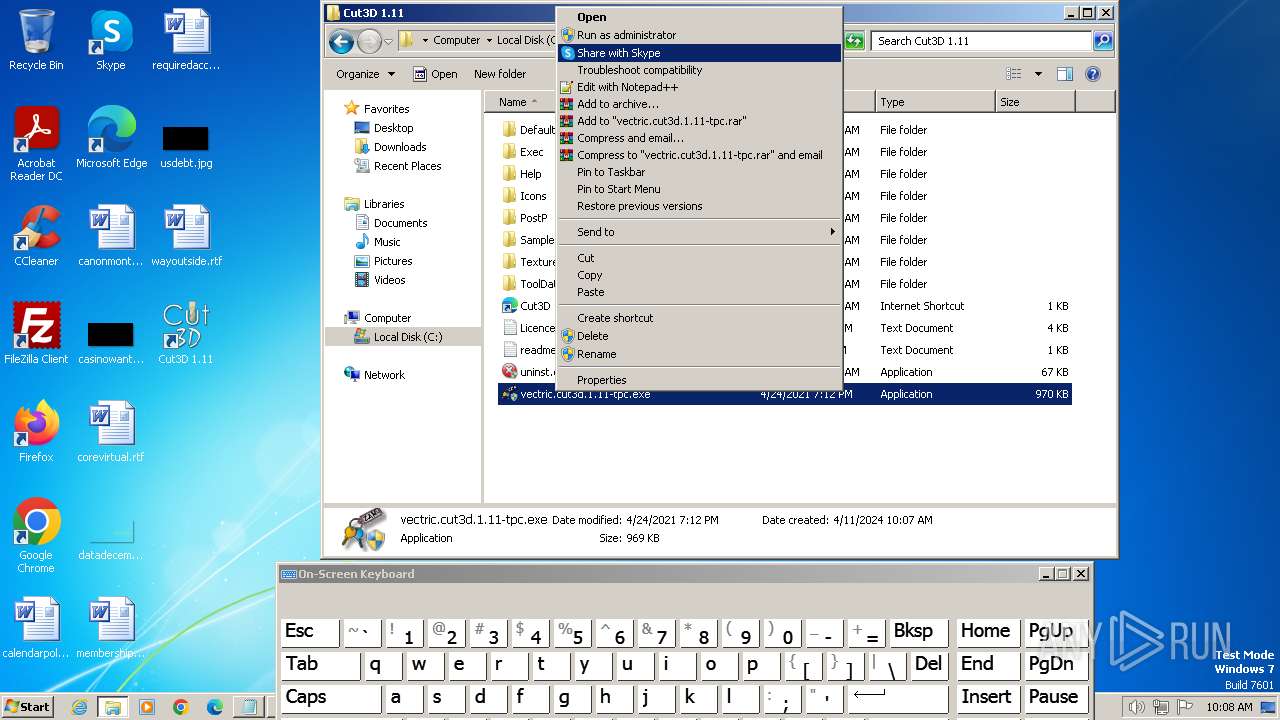Click the change view icon
This screenshot has height=720, width=1280.
[1014, 74]
